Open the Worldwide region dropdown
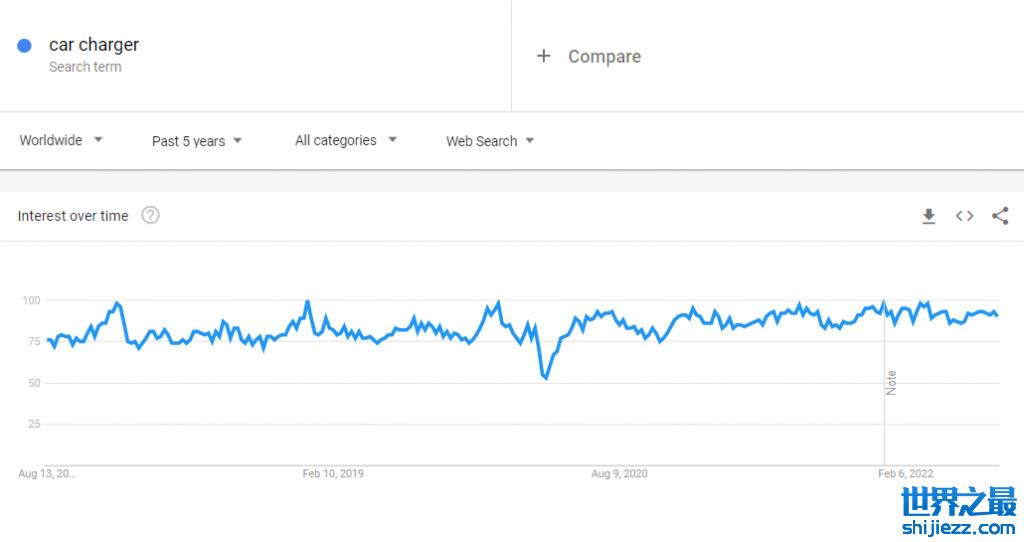This screenshot has height=542, width=1024. 61,140
